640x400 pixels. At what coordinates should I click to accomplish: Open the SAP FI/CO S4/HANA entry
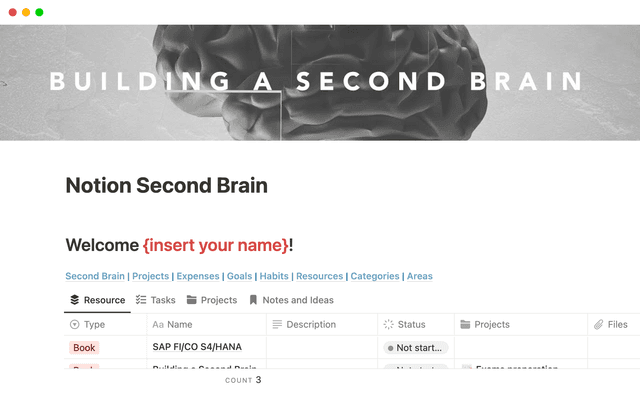click(x=197, y=347)
